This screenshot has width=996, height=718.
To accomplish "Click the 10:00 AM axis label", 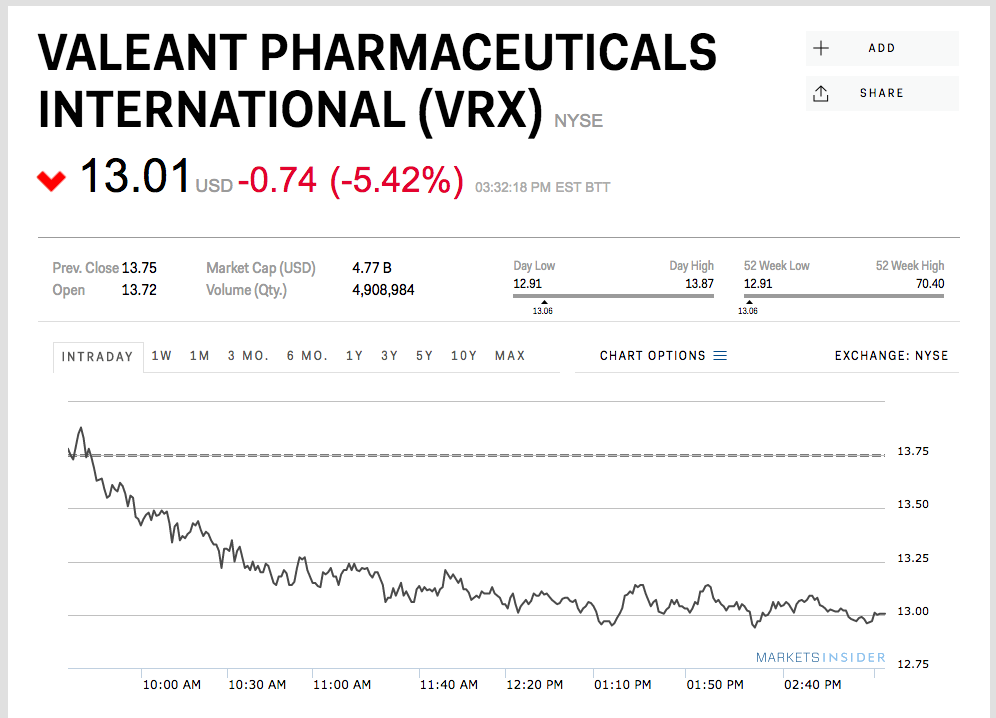I will pos(172,685).
